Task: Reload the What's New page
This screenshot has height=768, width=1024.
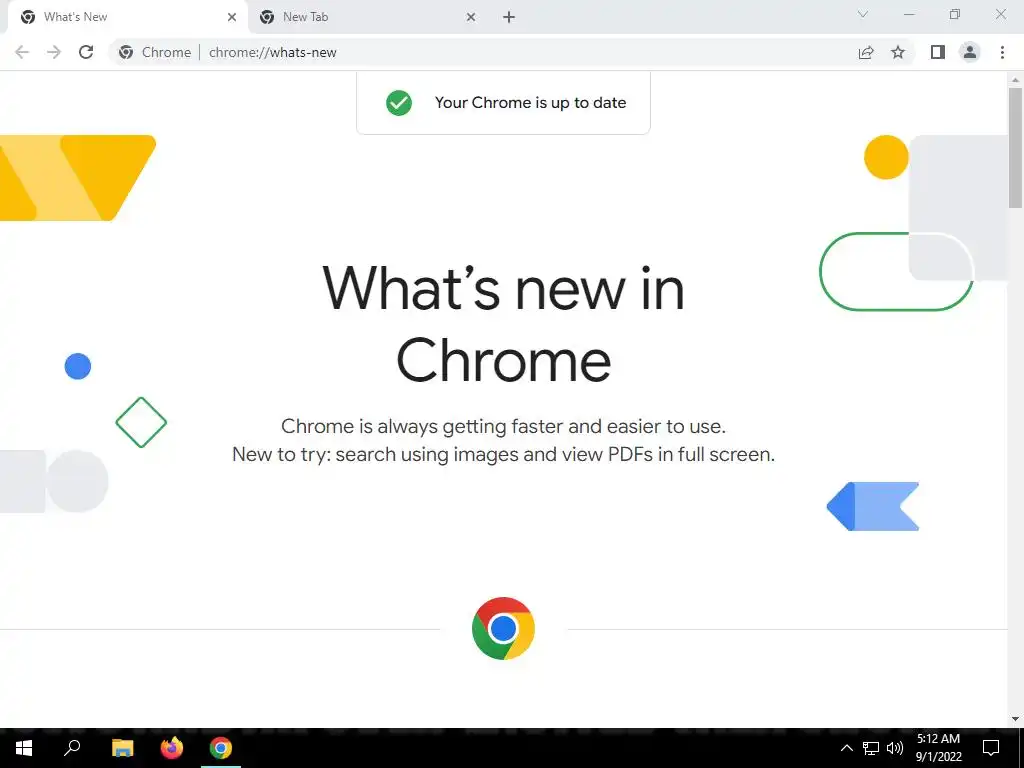Action: 86,52
